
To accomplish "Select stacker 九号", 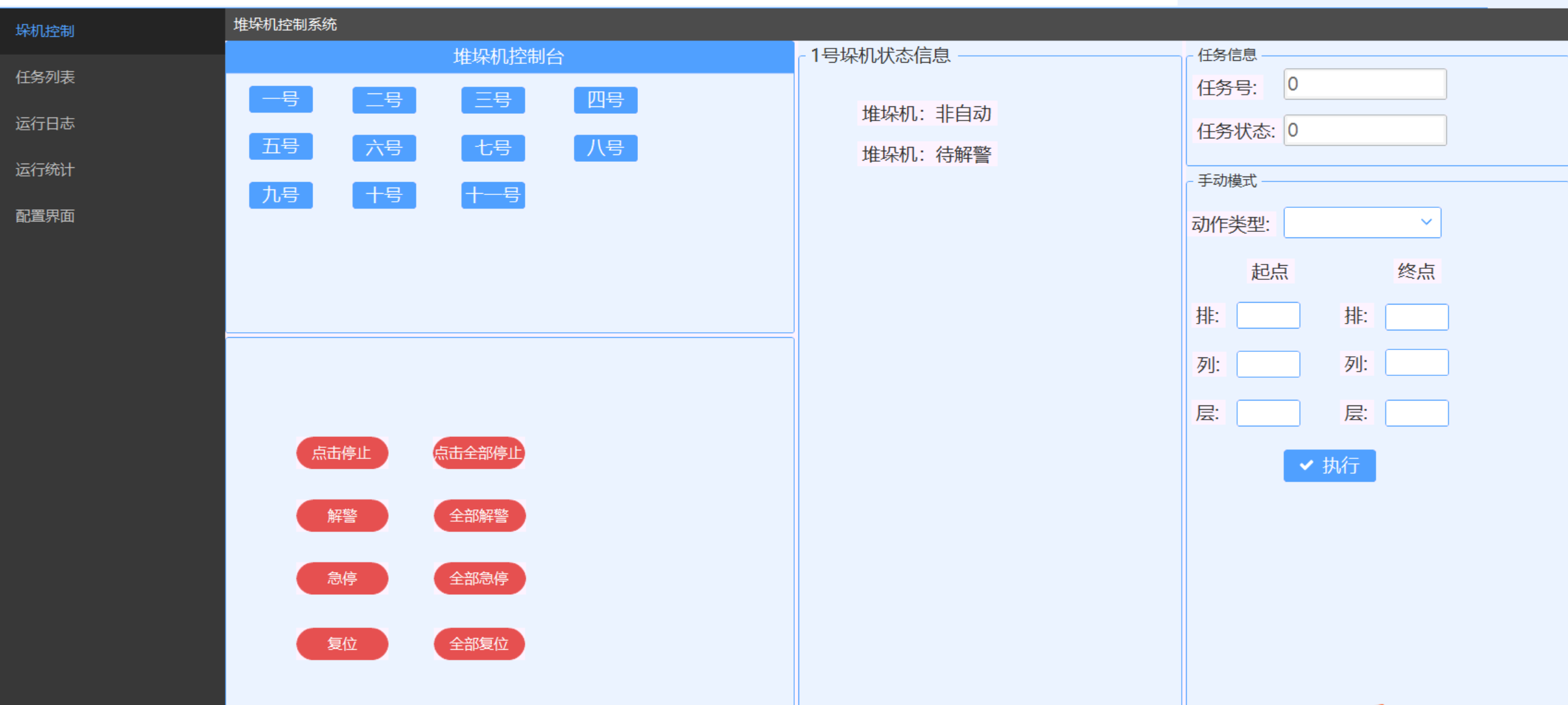I will click(281, 196).
